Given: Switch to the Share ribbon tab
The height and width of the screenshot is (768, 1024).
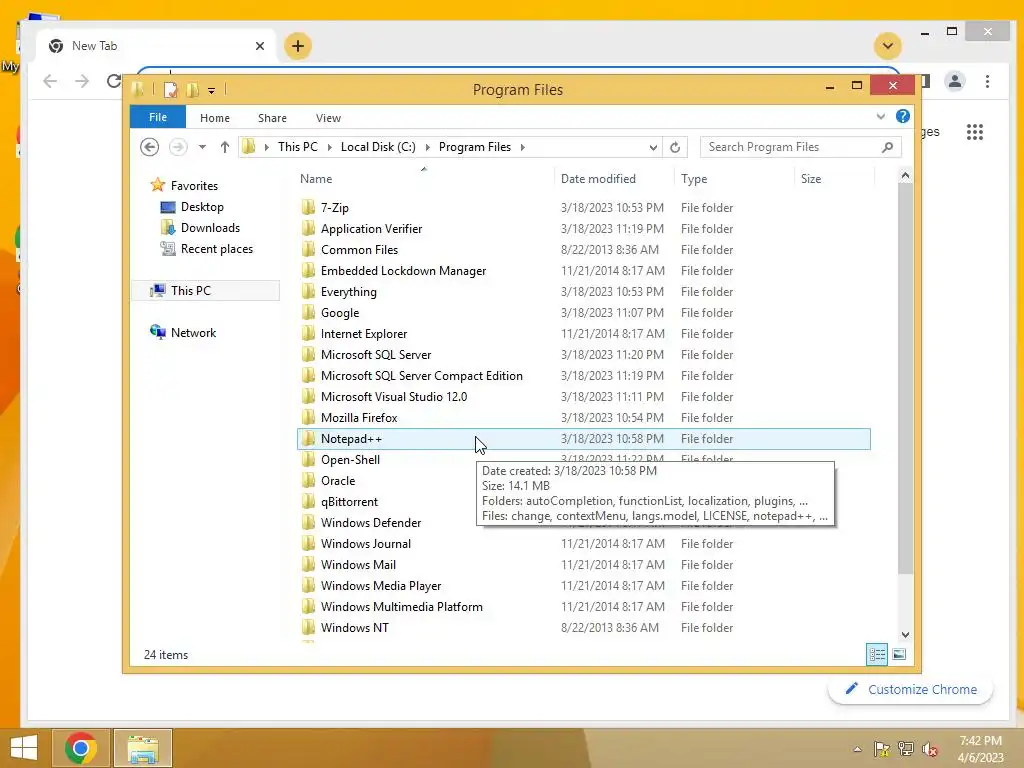Looking at the screenshot, I should point(272,118).
